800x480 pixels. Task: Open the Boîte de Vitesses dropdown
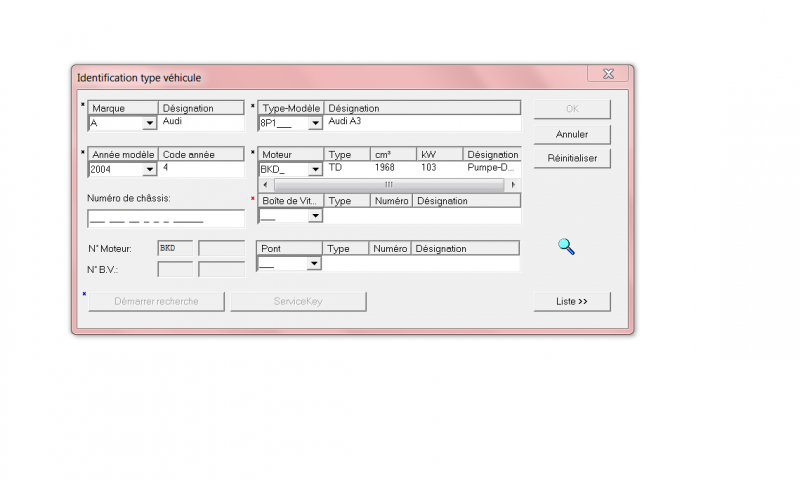click(314, 216)
